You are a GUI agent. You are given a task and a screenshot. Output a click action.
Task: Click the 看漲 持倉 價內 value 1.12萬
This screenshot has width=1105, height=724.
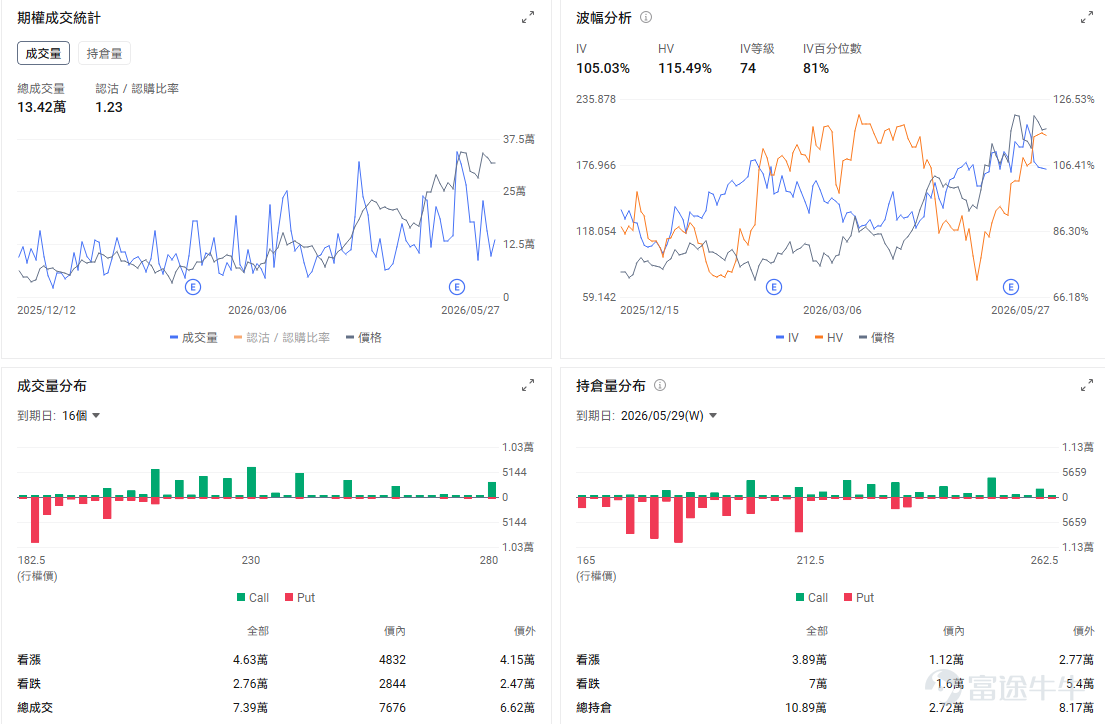click(946, 660)
